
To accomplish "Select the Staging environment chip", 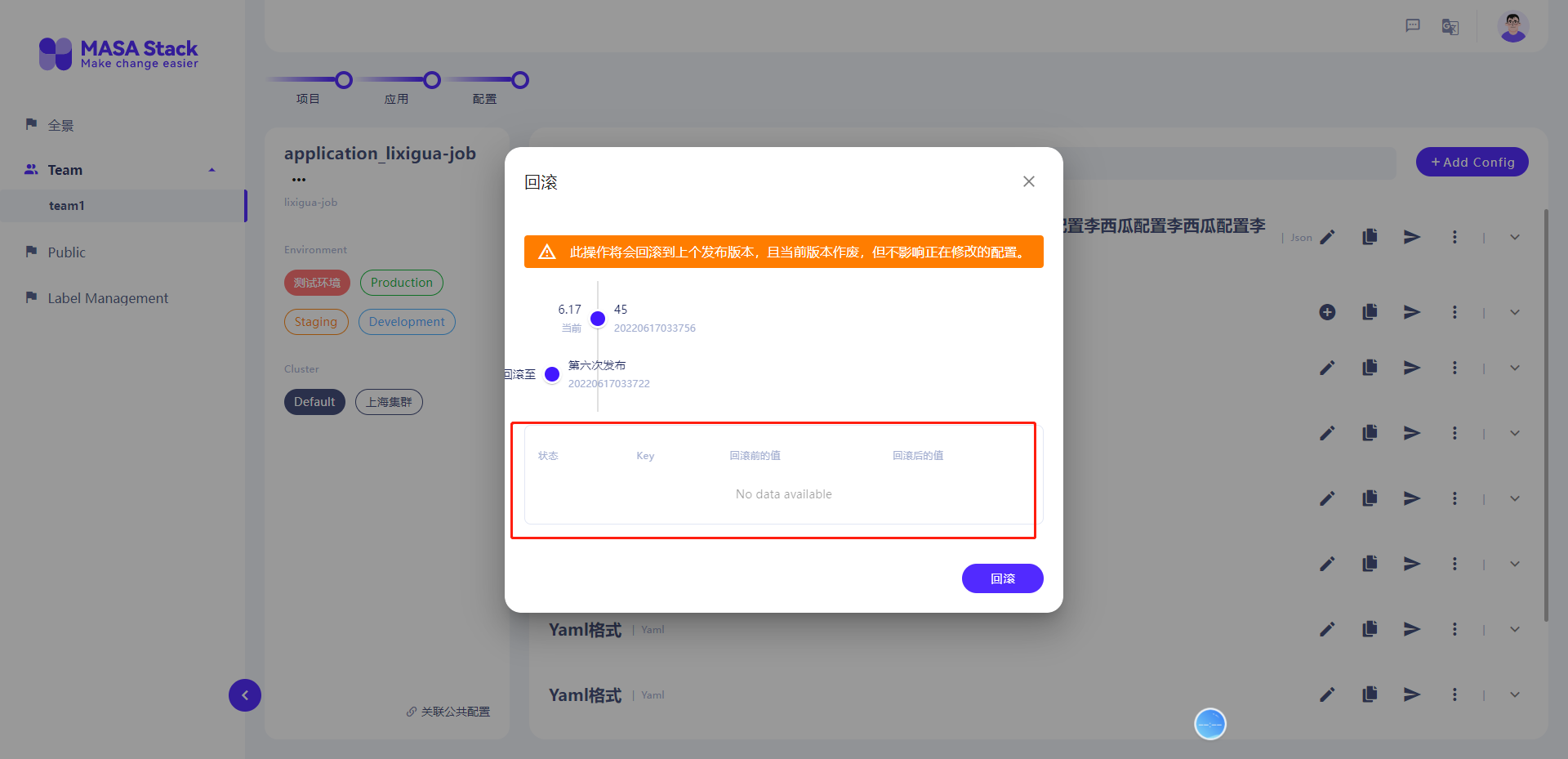I will click(316, 322).
